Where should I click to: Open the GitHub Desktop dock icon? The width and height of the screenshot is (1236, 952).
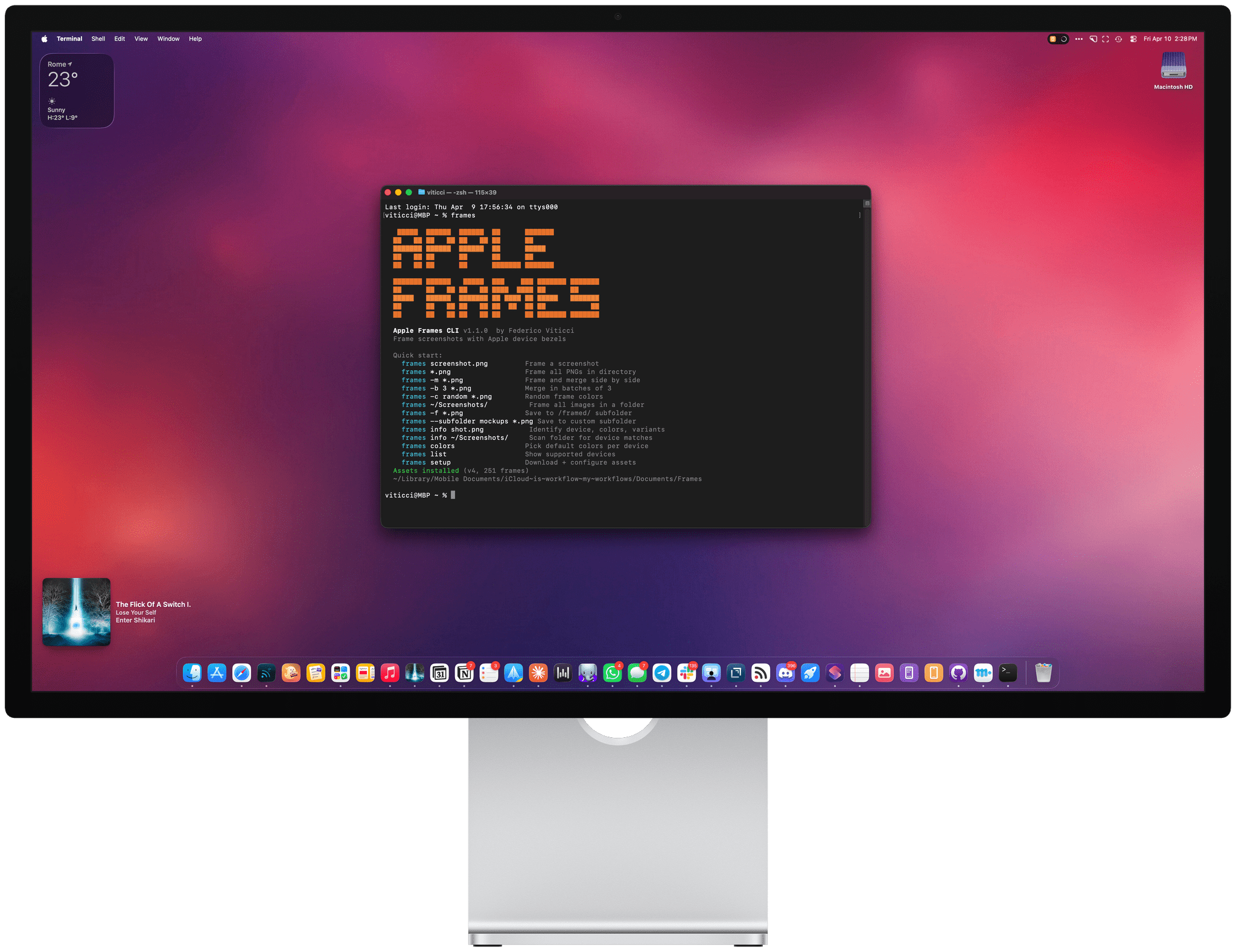point(958,673)
